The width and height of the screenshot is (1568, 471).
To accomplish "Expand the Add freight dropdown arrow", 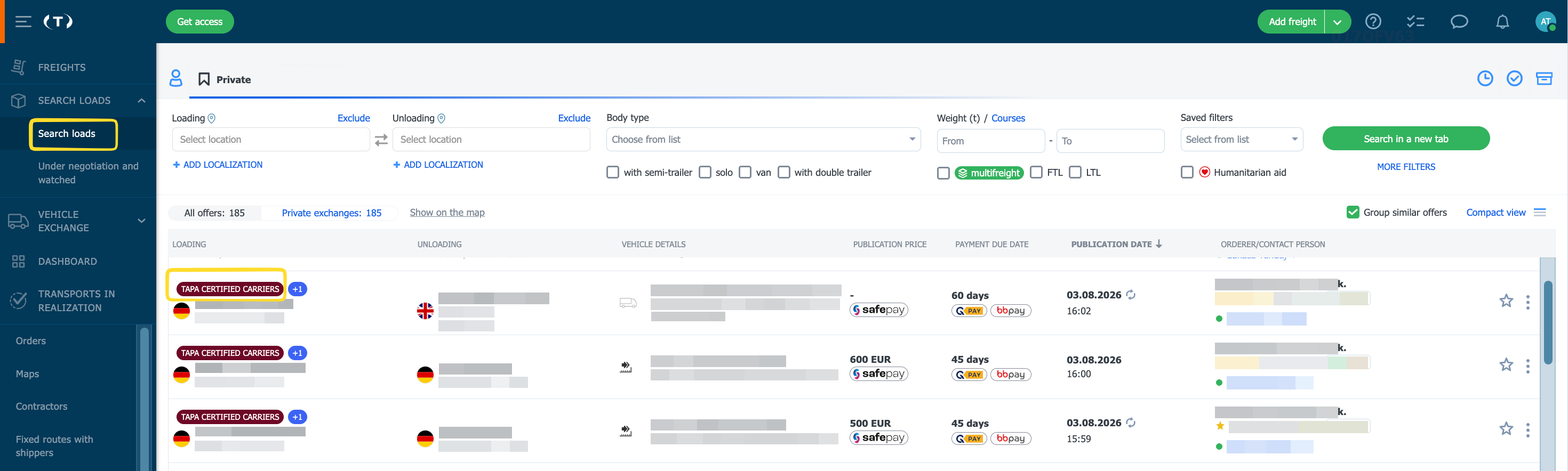I will click(x=1337, y=22).
